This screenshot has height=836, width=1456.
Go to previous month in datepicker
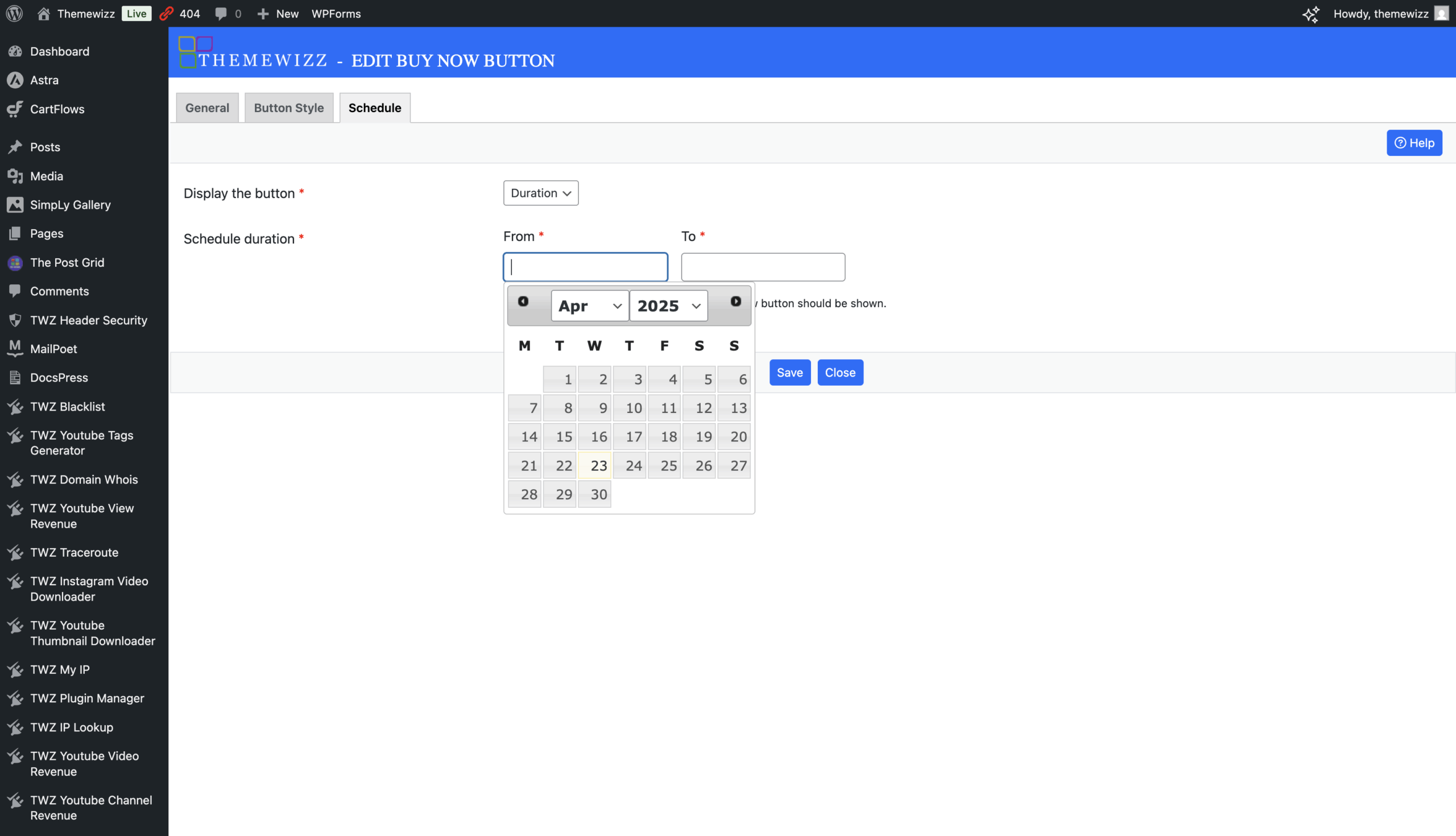point(523,301)
